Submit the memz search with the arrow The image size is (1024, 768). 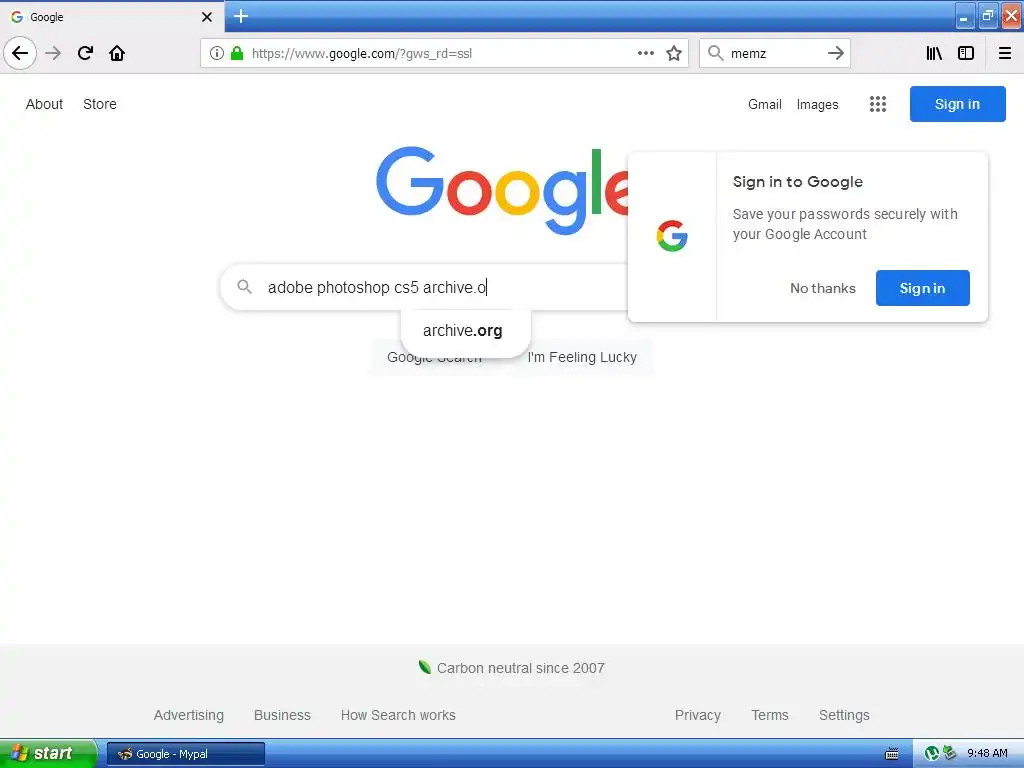[835, 53]
